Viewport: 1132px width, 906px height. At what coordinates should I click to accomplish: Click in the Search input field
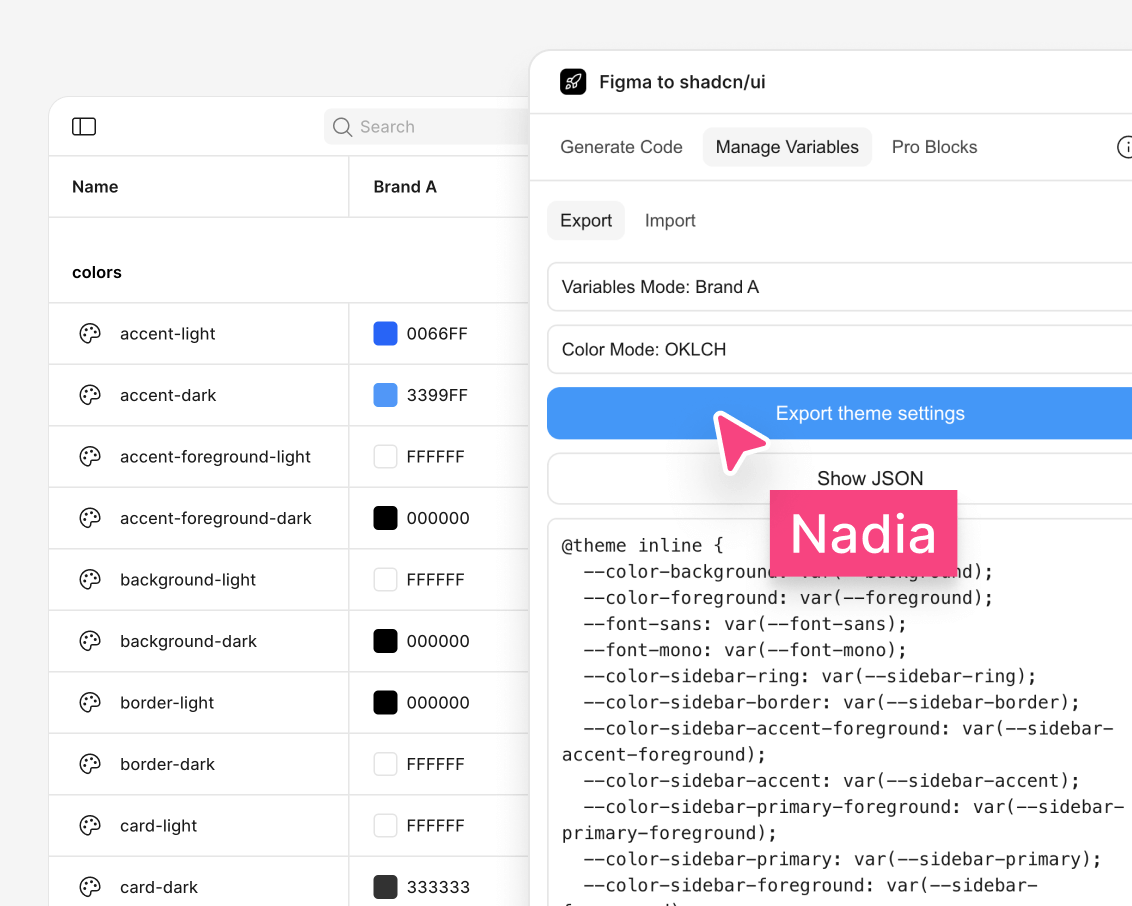[x=427, y=127]
